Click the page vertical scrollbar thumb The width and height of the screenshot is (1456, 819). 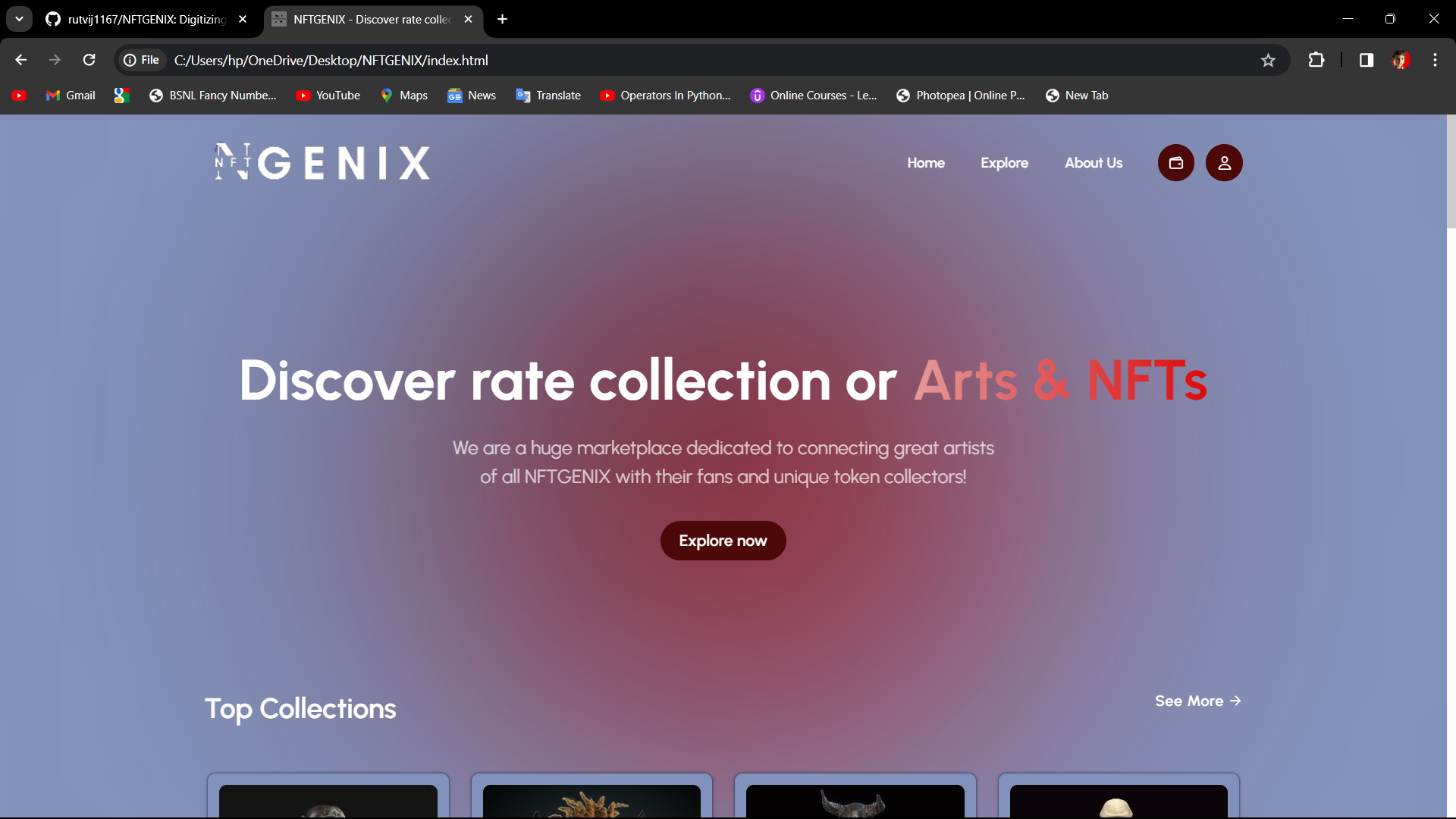tap(1451, 171)
